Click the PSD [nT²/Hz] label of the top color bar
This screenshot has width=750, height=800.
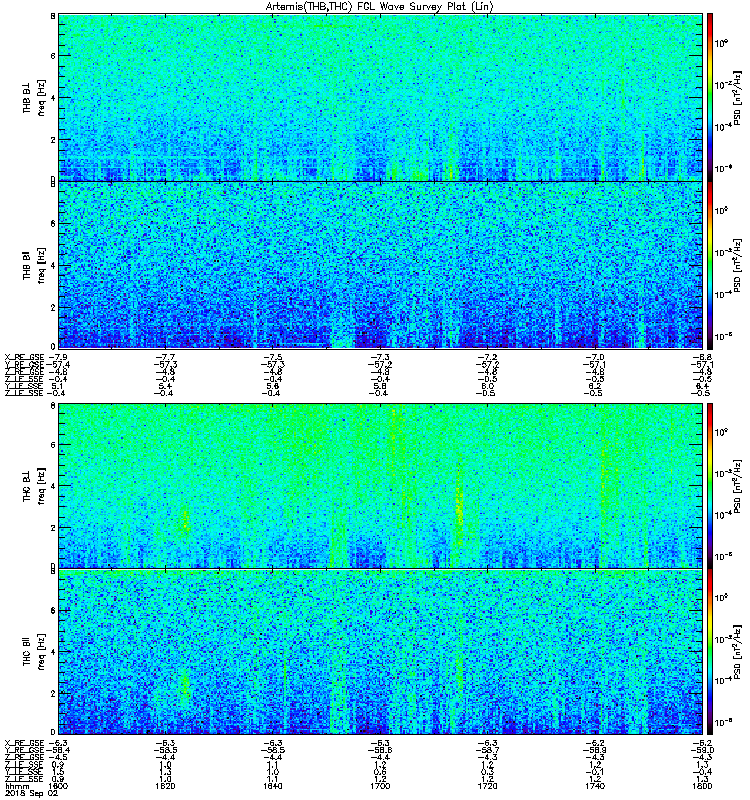click(x=737, y=98)
